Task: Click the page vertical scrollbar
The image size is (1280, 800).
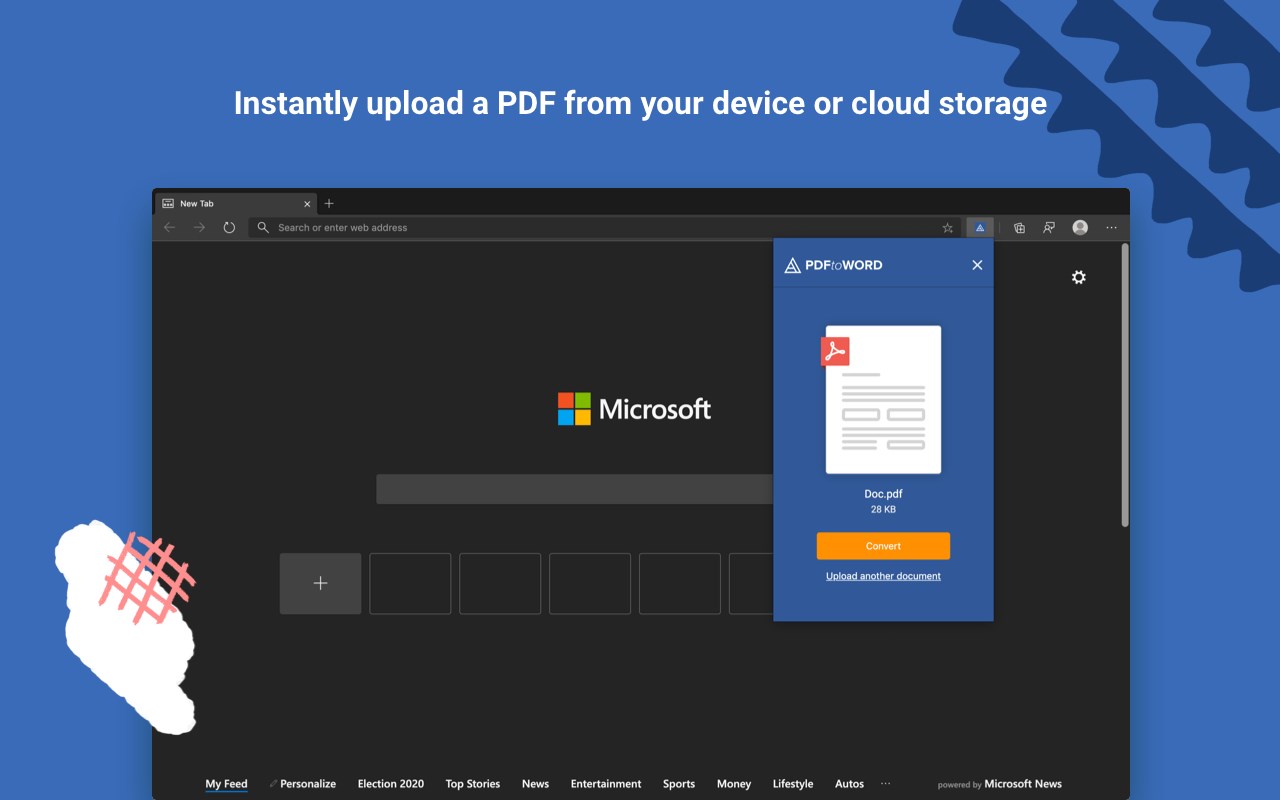Action: coord(1125,385)
